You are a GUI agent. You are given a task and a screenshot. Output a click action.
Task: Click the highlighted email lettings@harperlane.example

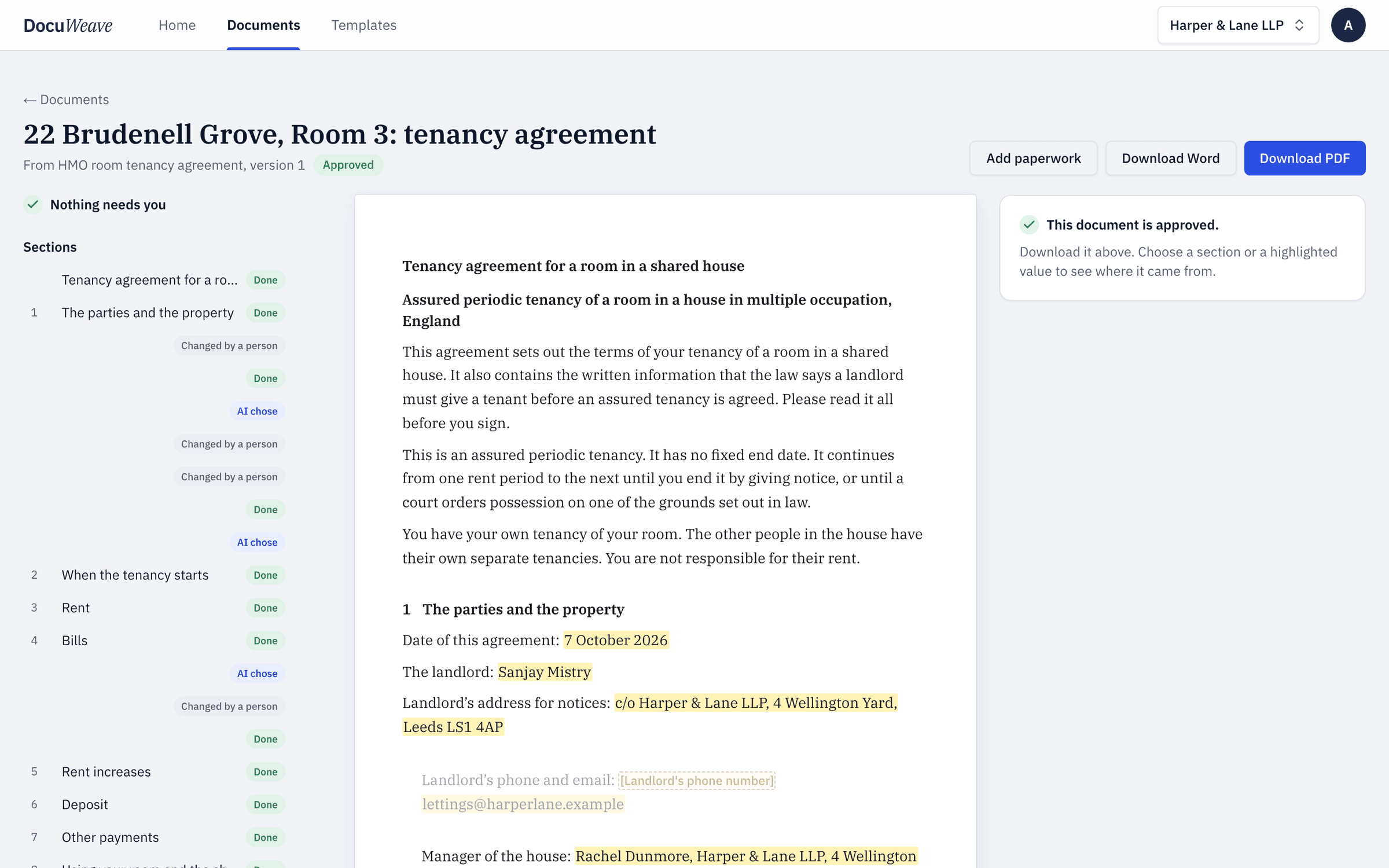click(523, 804)
